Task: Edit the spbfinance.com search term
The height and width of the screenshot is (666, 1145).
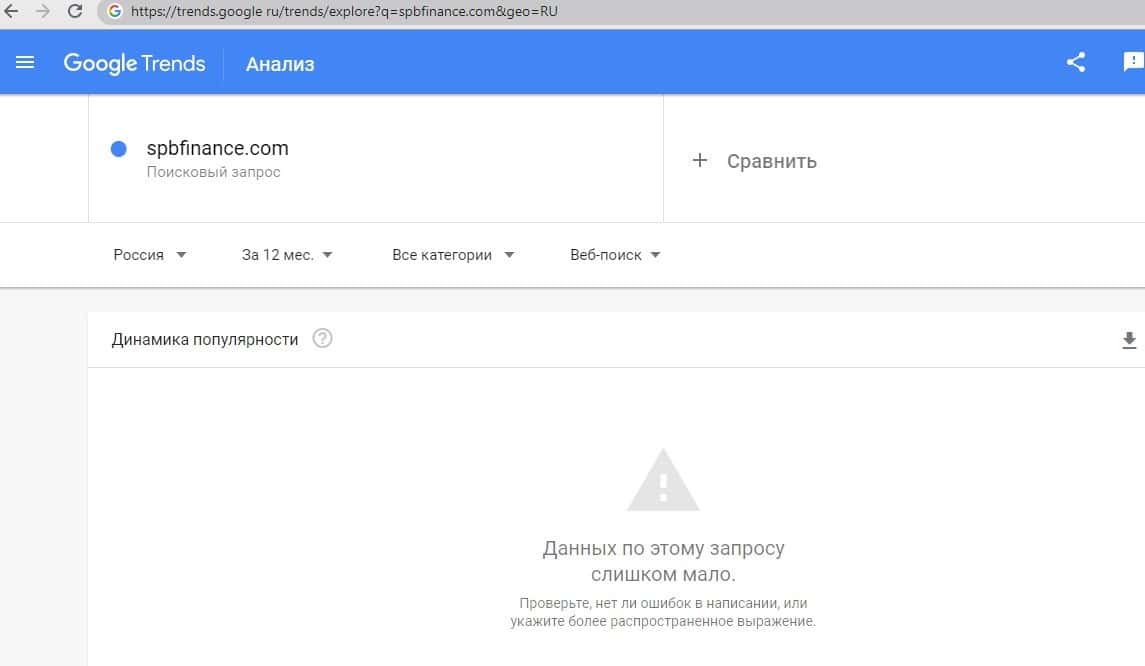Action: click(217, 148)
